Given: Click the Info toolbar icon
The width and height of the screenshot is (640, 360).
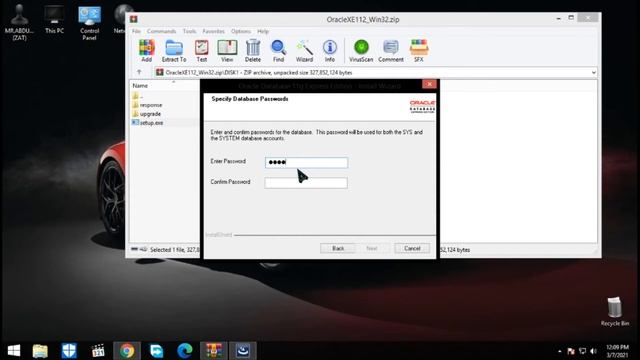Looking at the screenshot, I should coord(330,51).
